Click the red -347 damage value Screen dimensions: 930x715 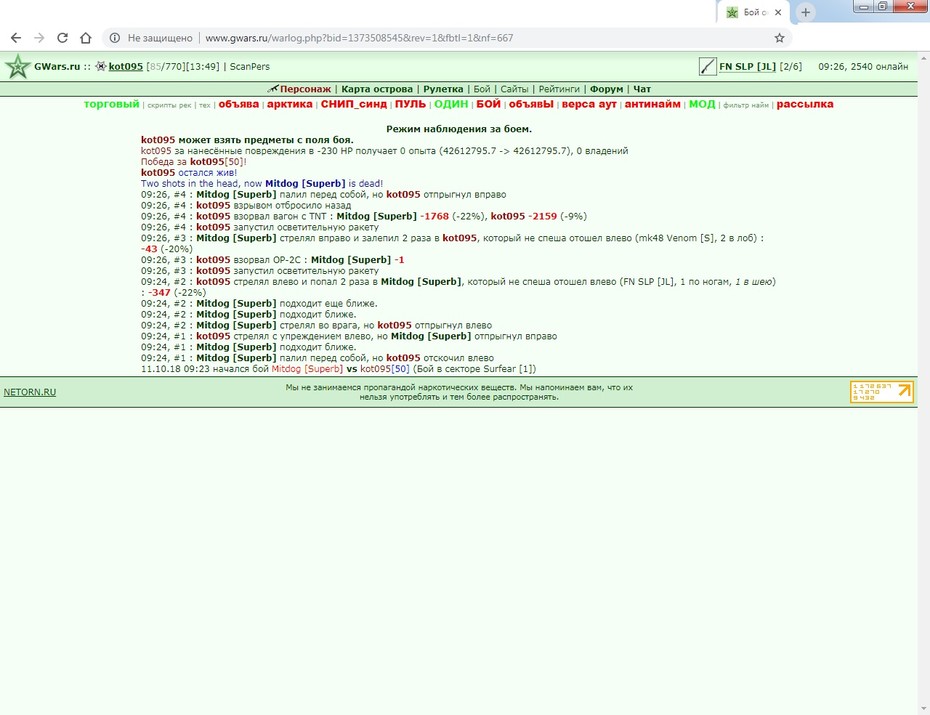[159, 292]
